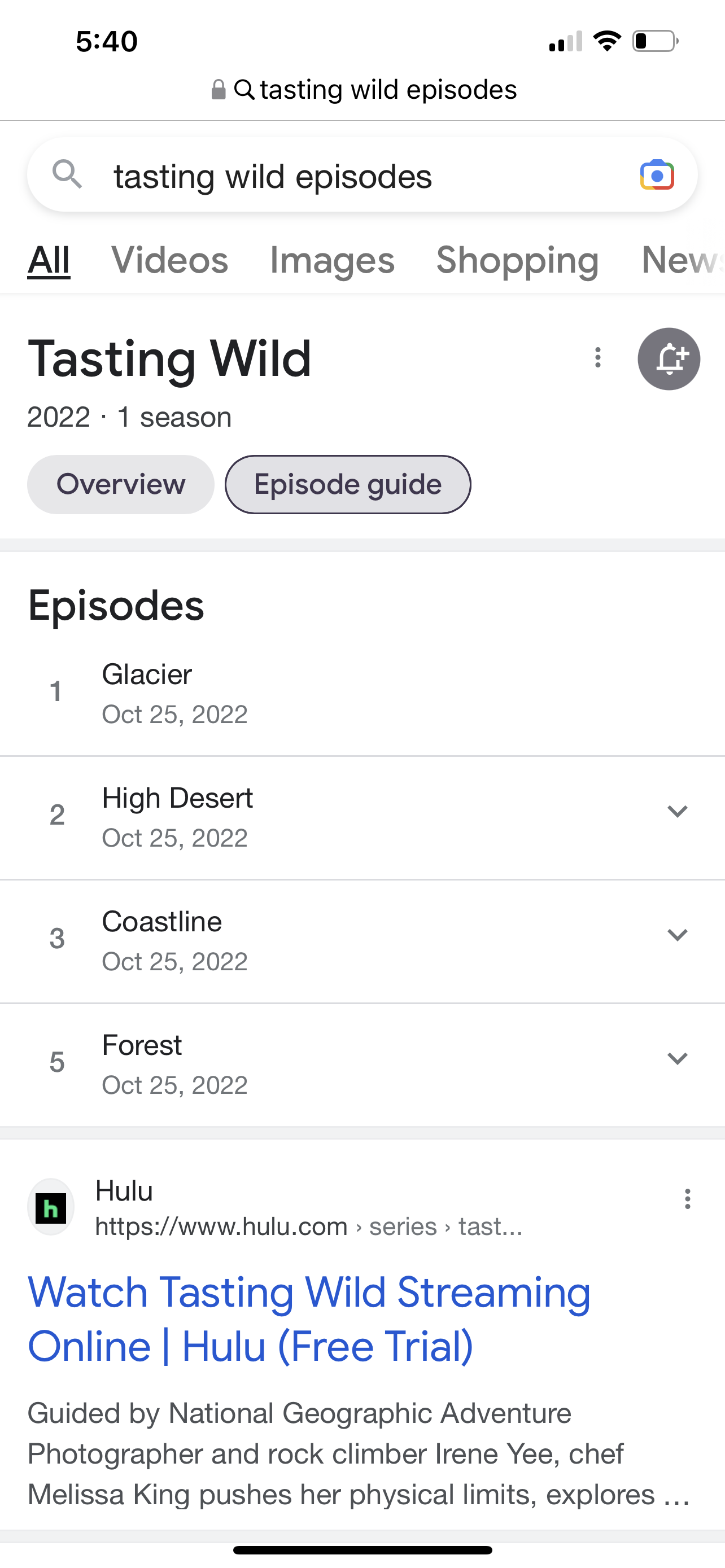The height and width of the screenshot is (1568, 725).
Task: Tap the notification bell follow icon
Action: [669, 358]
